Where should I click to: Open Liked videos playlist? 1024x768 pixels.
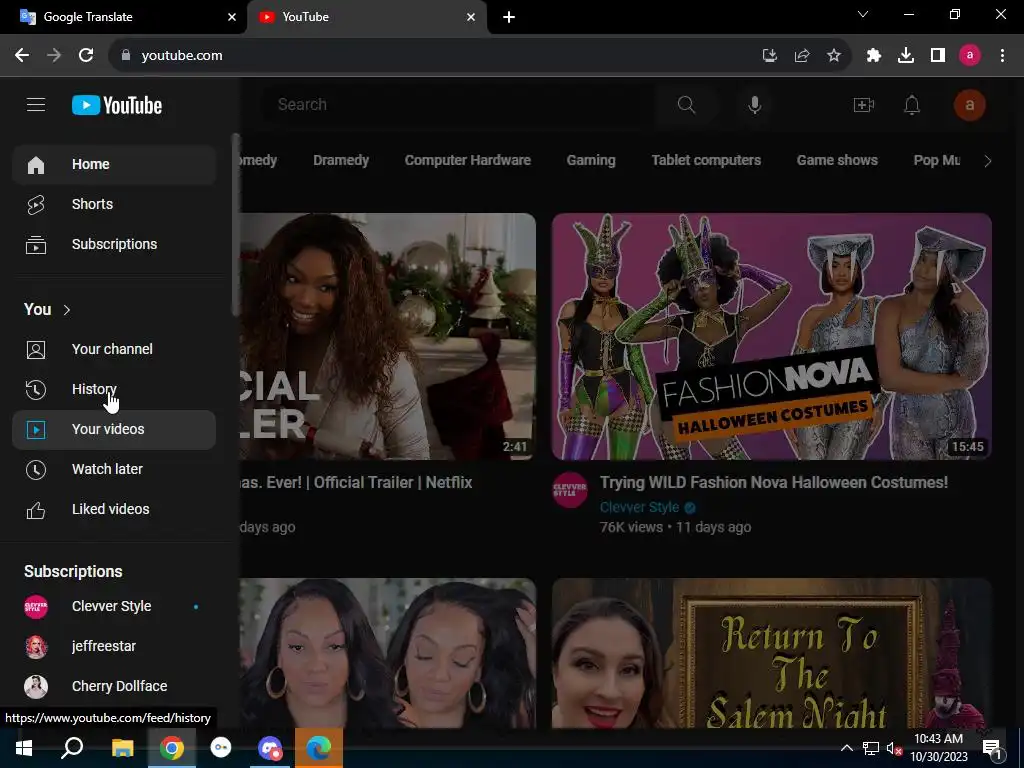coord(114,509)
